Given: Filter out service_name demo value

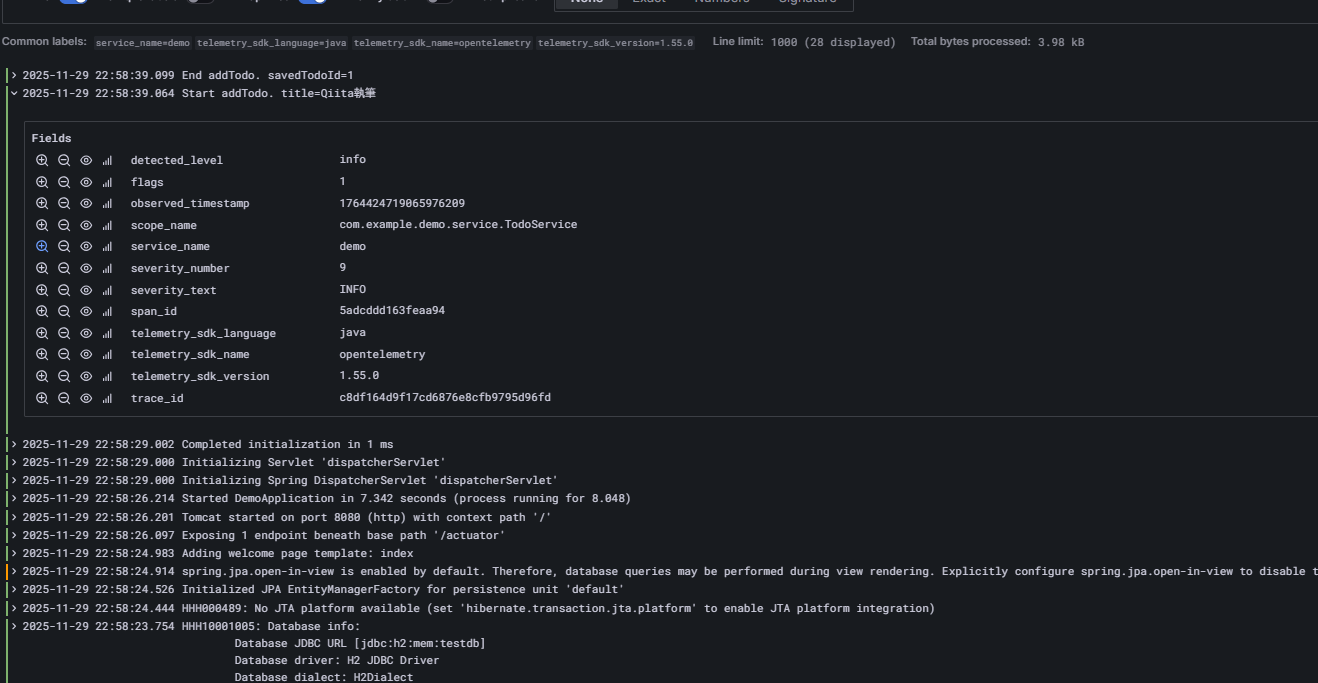Looking at the screenshot, I should click(x=64, y=246).
